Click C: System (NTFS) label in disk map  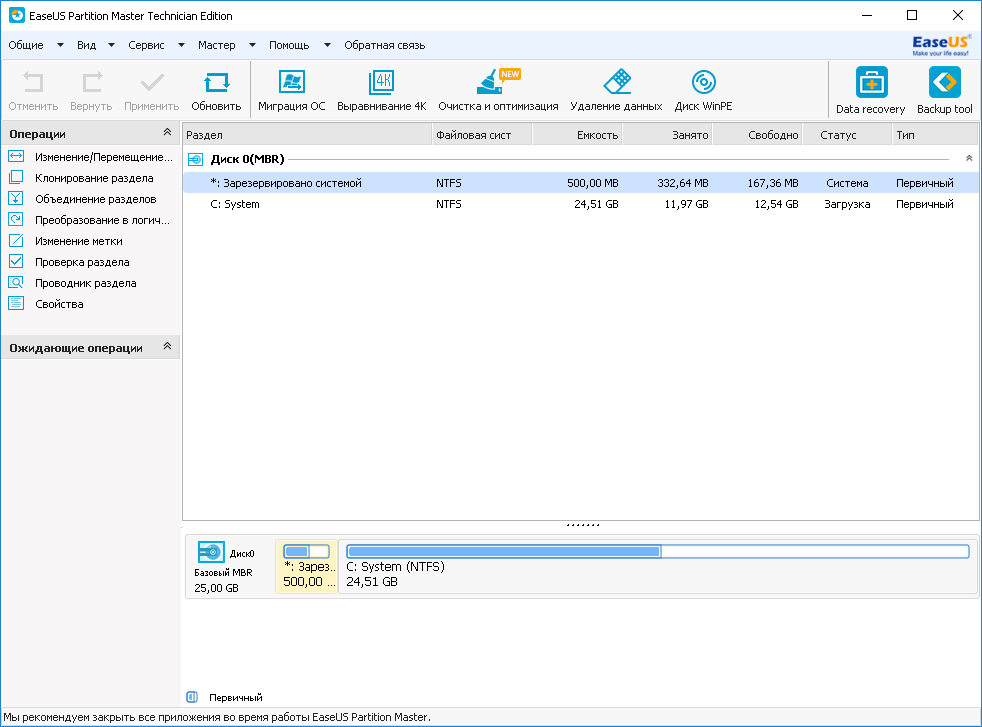(395, 567)
